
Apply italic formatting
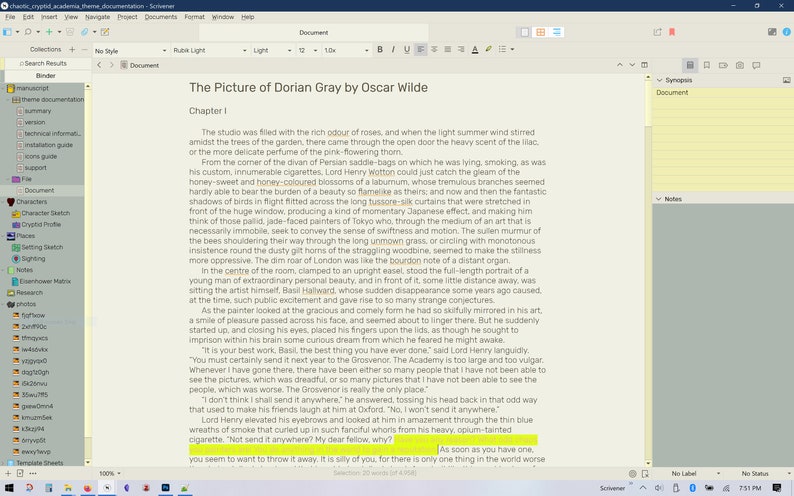pyautogui.click(x=393, y=50)
